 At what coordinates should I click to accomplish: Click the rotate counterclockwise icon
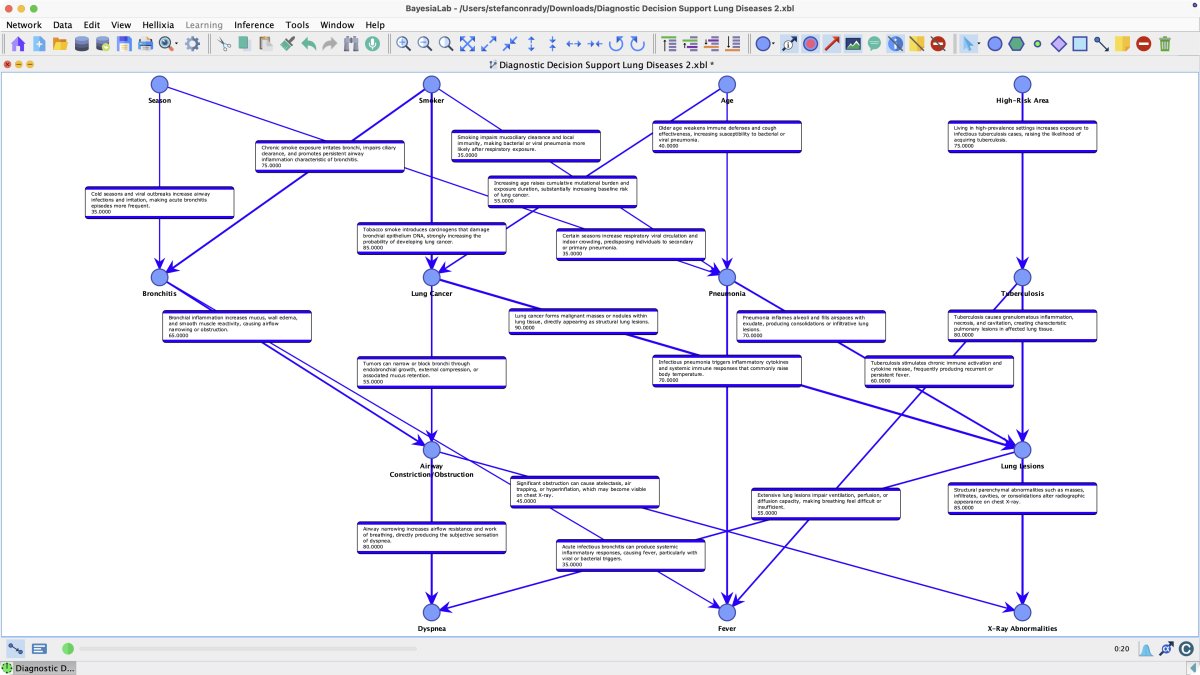616,44
